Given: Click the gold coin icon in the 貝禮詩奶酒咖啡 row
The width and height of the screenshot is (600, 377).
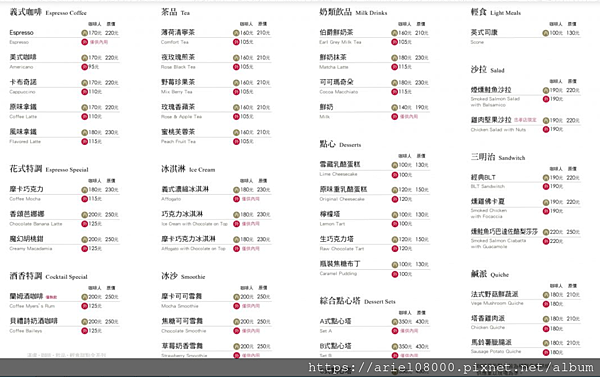Looking at the screenshot, I should click(x=85, y=322).
